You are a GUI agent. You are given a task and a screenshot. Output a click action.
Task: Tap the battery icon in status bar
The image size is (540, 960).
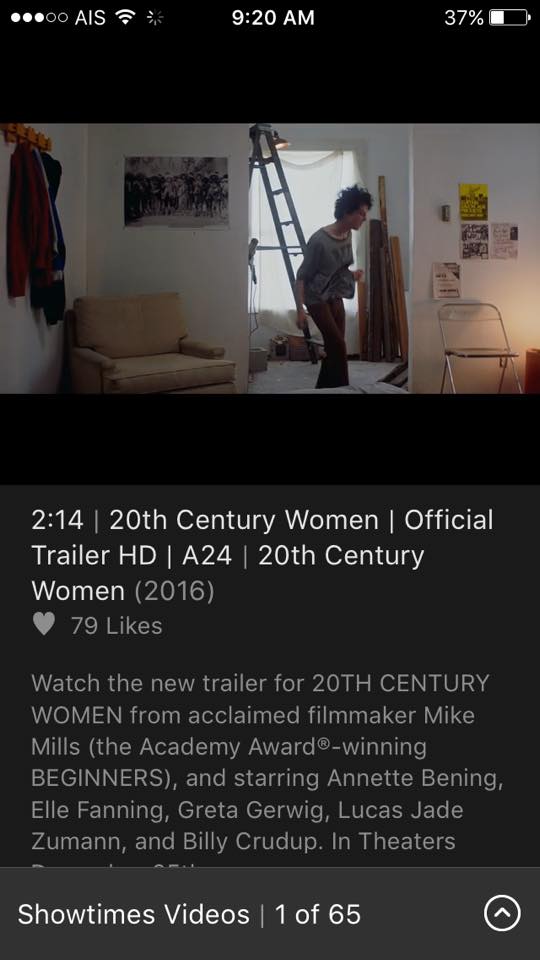(509, 18)
